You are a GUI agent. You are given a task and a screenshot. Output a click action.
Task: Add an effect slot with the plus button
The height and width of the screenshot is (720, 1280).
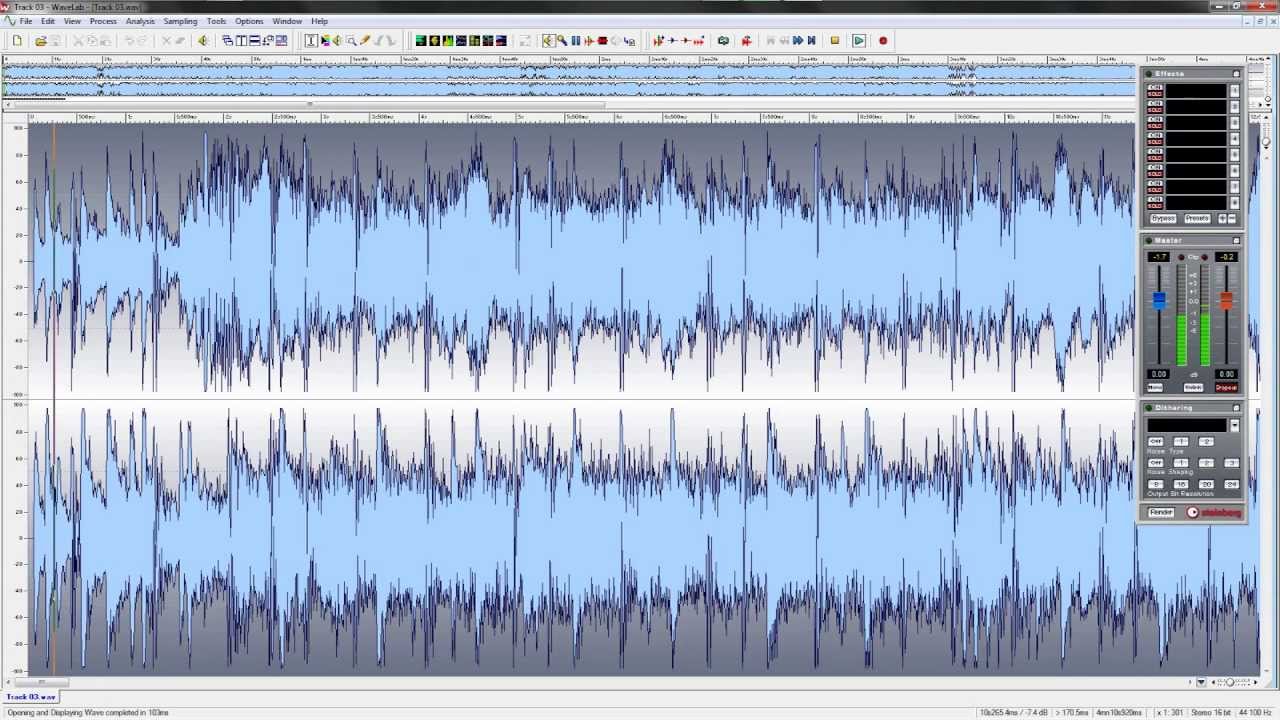pos(1222,218)
